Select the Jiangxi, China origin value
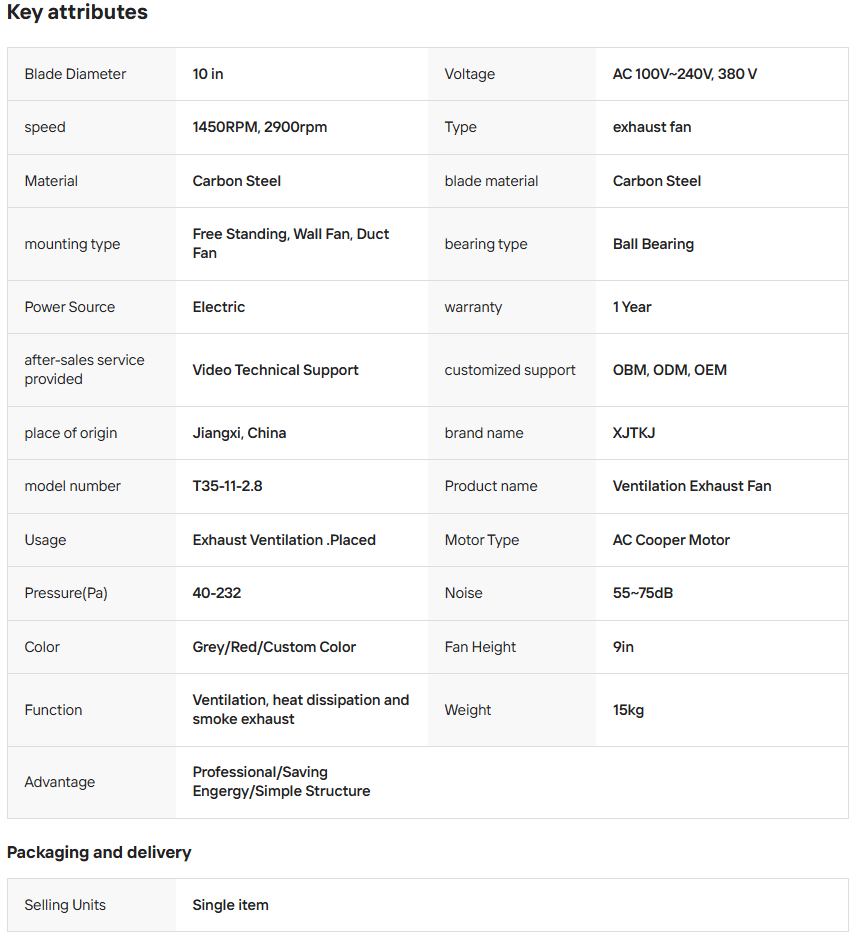Image resolution: width=860 pixels, height=952 pixels. [x=239, y=434]
